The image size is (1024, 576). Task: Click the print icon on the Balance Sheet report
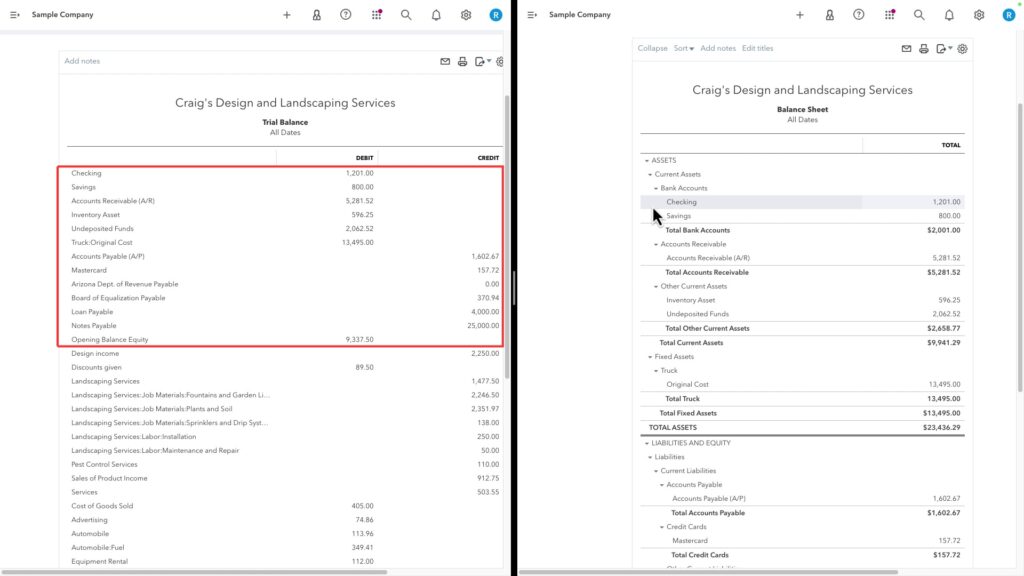923,48
